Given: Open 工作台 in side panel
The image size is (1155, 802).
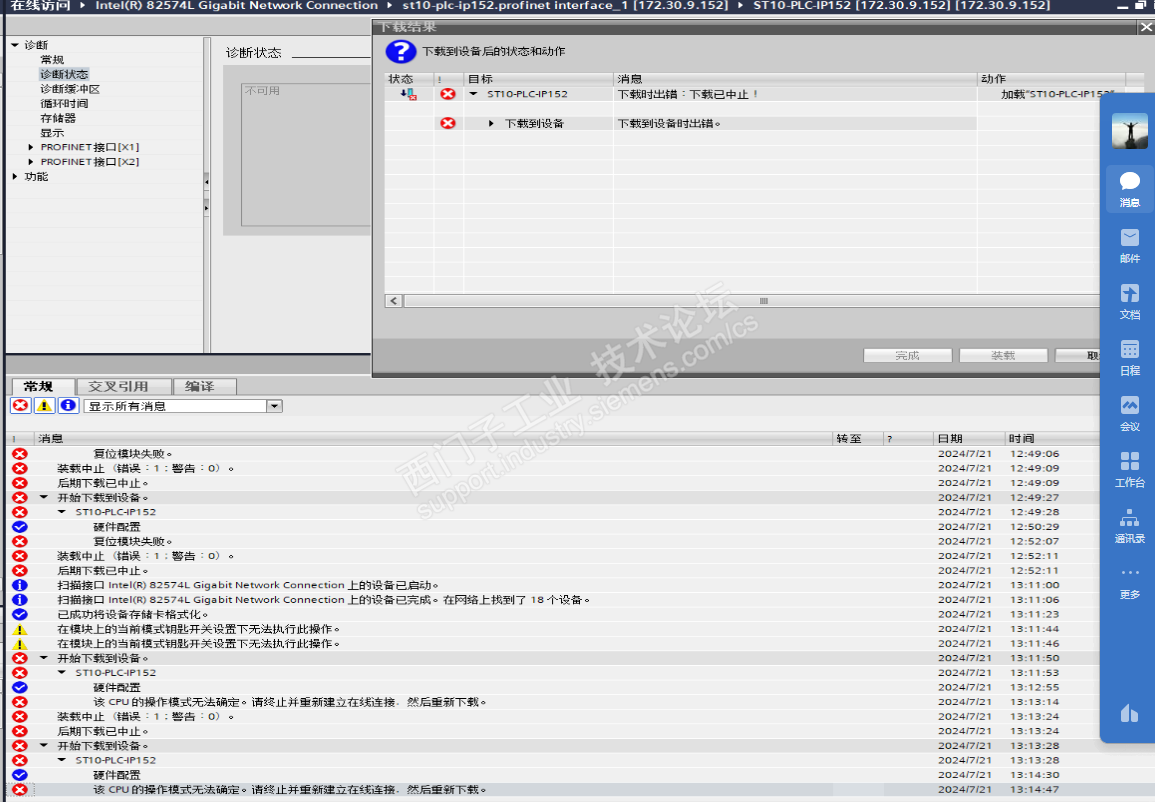Looking at the screenshot, I should 1129,470.
